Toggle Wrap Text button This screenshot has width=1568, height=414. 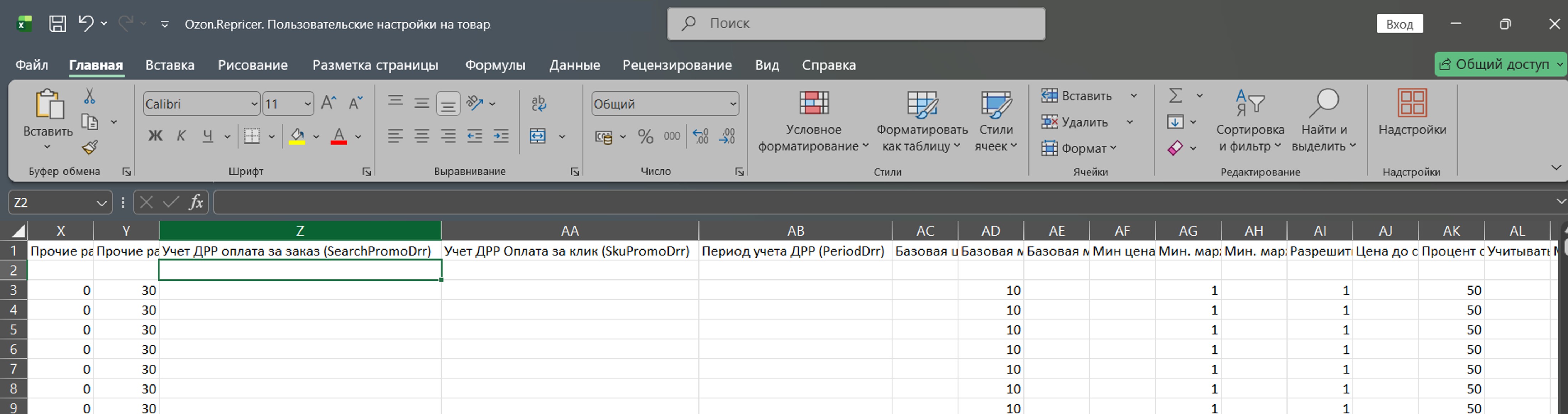pyautogui.click(x=539, y=103)
